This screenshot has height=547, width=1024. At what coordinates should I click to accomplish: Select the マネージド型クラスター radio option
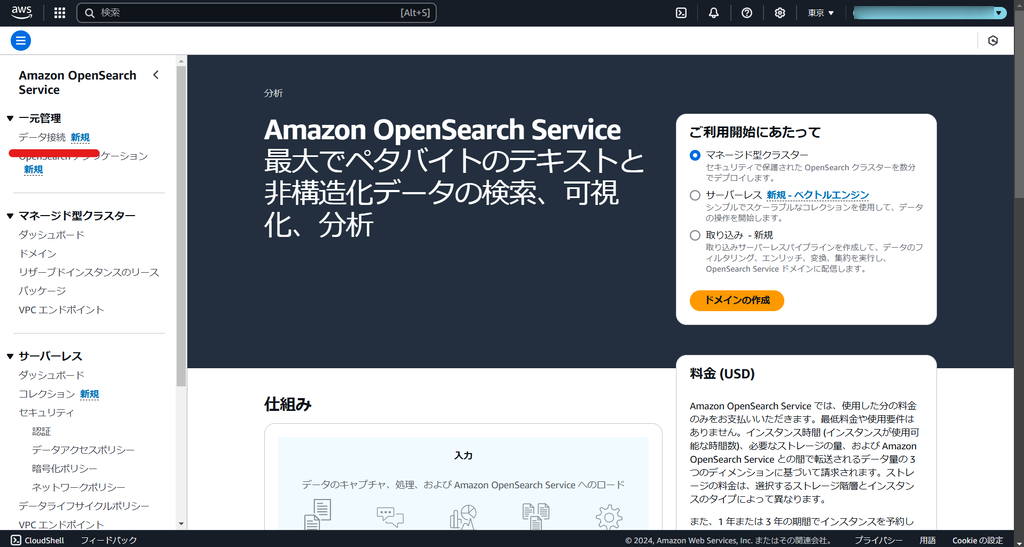[695, 155]
